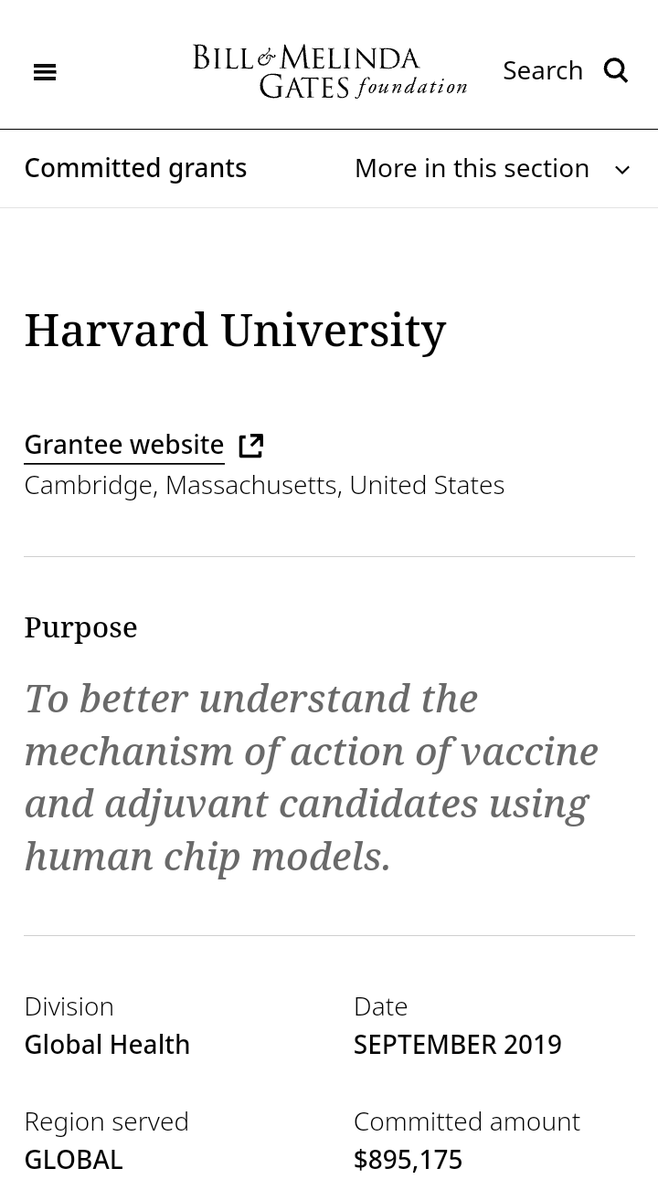Open the More in this section dropdown

click(472, 168)
